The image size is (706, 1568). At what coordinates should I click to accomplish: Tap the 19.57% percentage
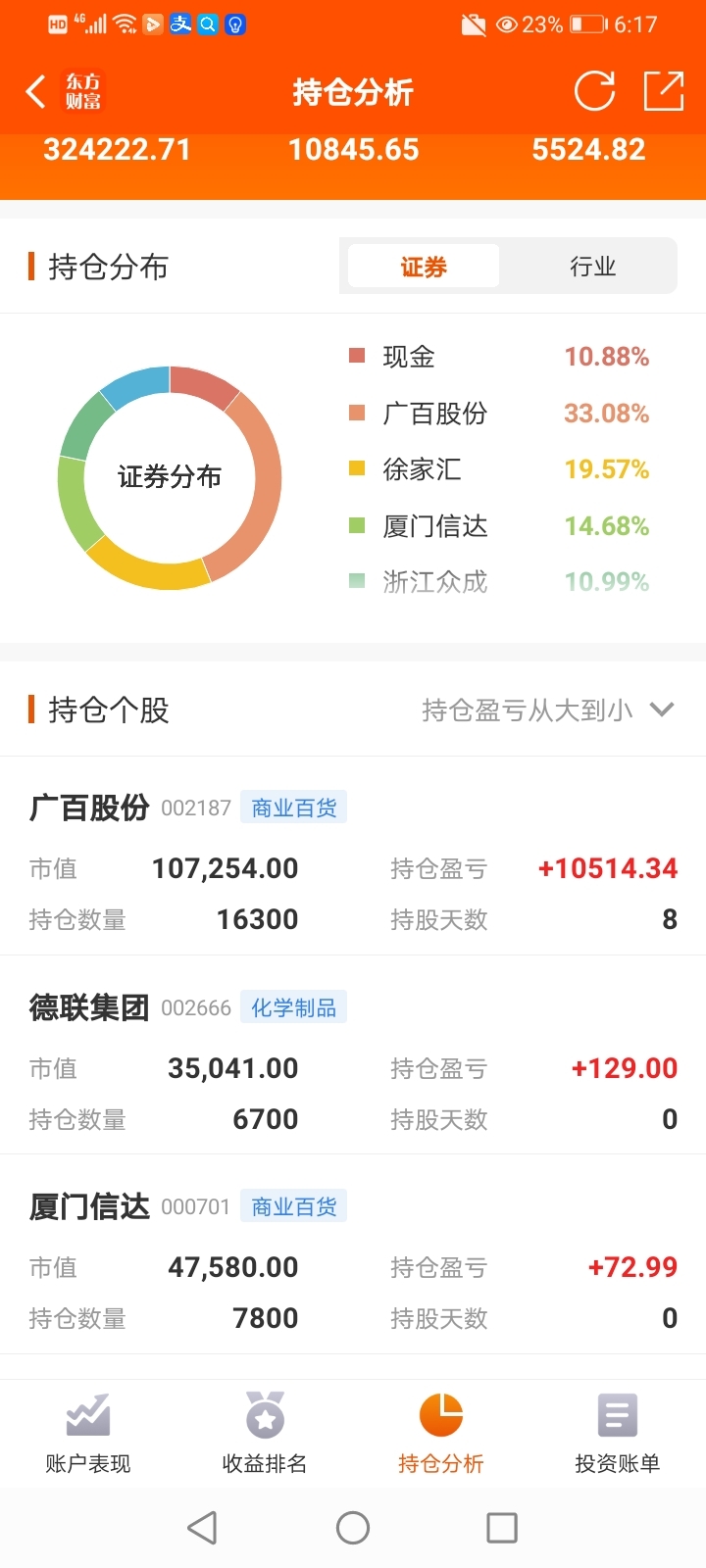[x=606, y=469]
